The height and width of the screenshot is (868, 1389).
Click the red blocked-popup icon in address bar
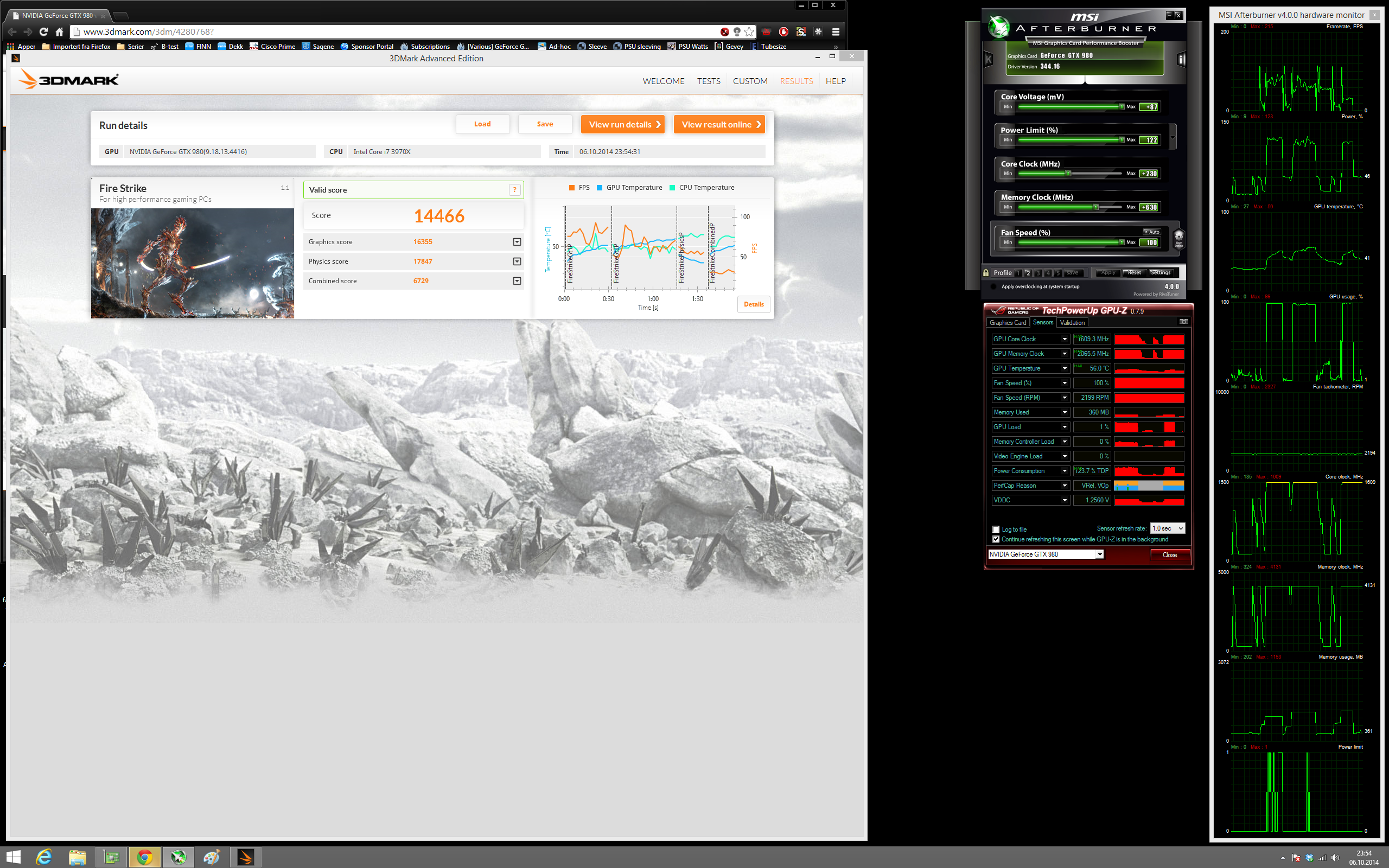724,31
